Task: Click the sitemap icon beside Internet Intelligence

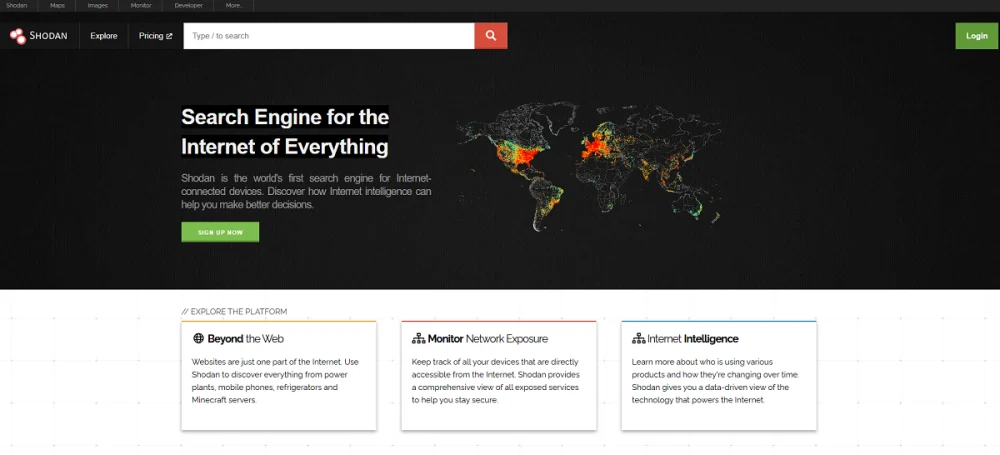Action: point(638,339)
